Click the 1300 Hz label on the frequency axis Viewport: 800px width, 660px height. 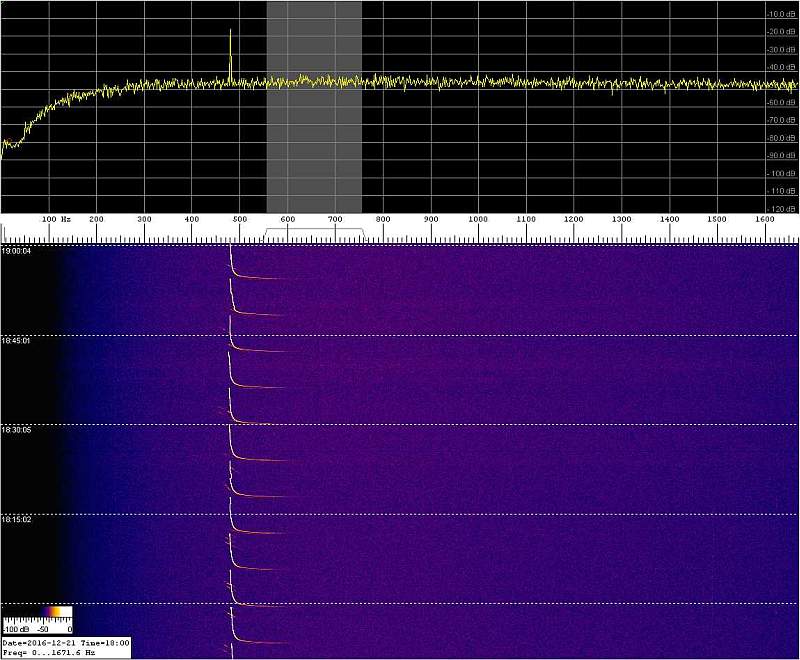point(621,219)
